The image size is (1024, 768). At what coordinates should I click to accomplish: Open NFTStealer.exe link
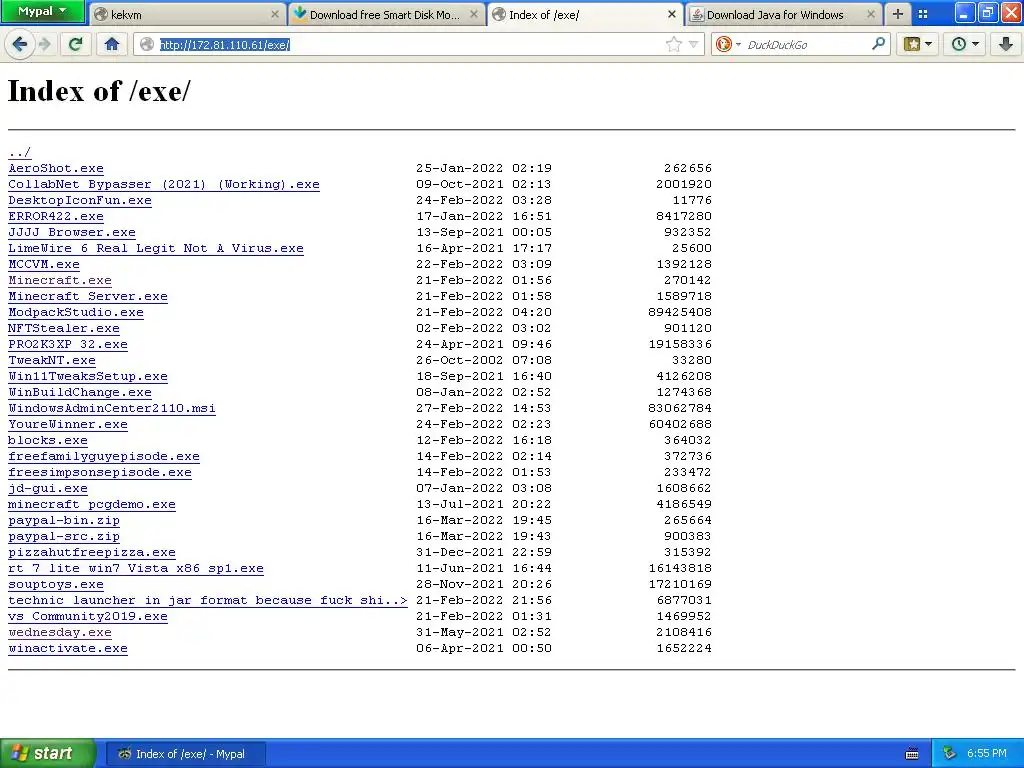64,328
